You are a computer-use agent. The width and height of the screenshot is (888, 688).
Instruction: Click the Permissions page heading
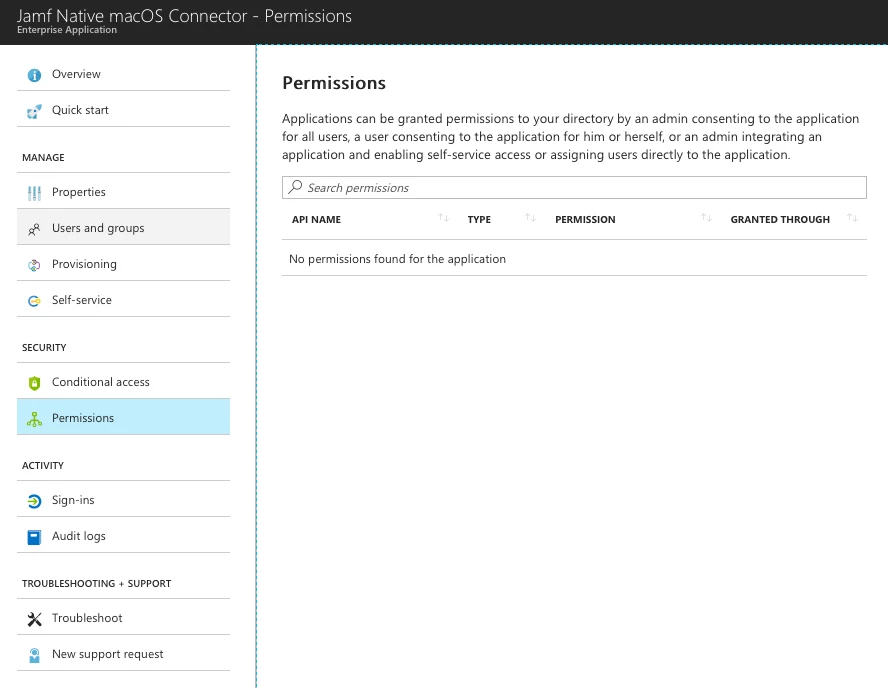[x=334, y=83]
